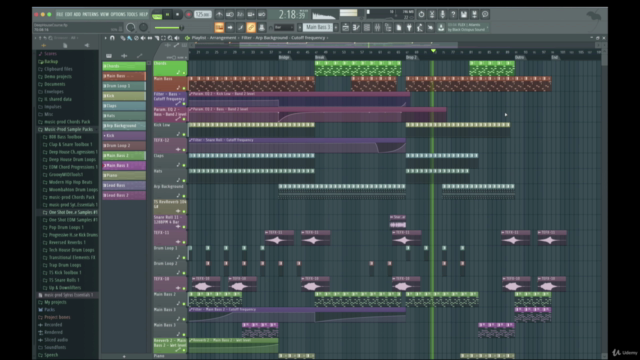
Task: Open the snap setting dropdown showing Bar
Action: point(284,28)
